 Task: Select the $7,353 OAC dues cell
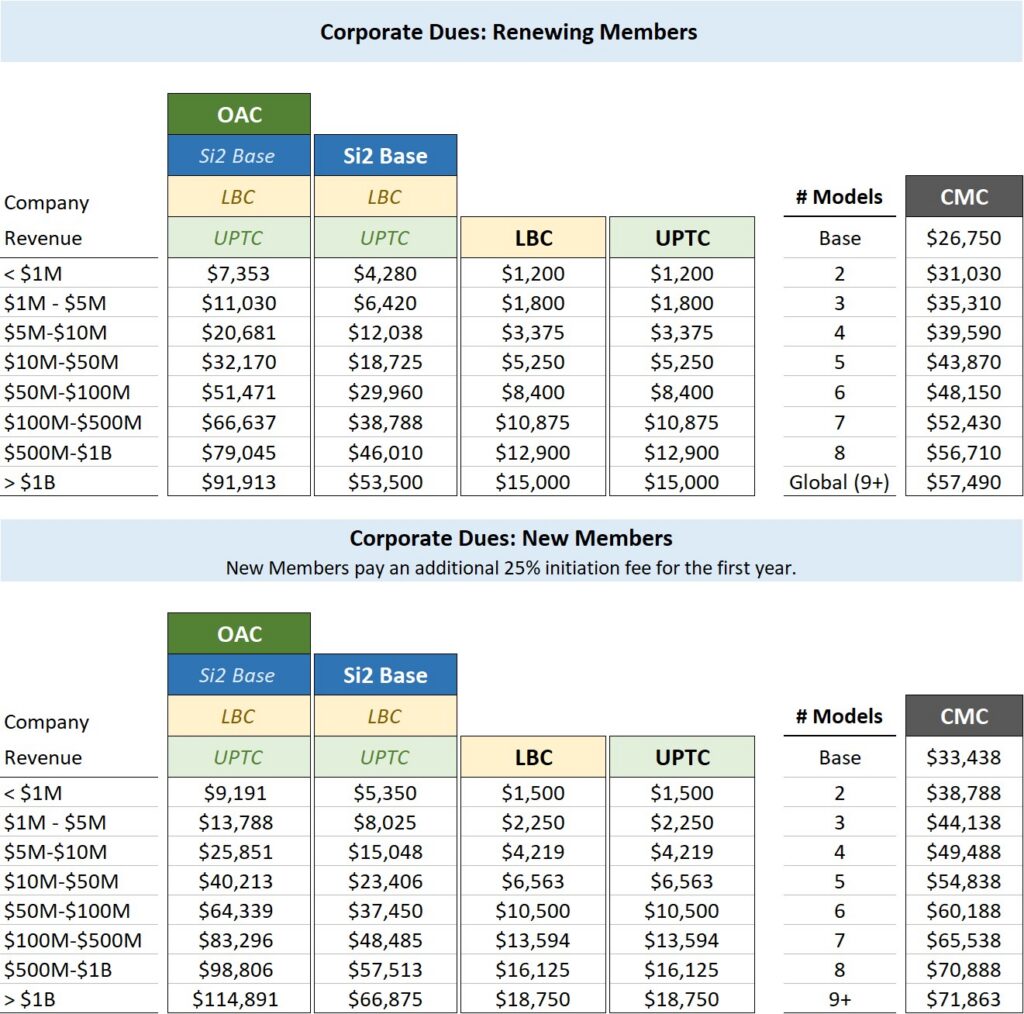[239, 273]
